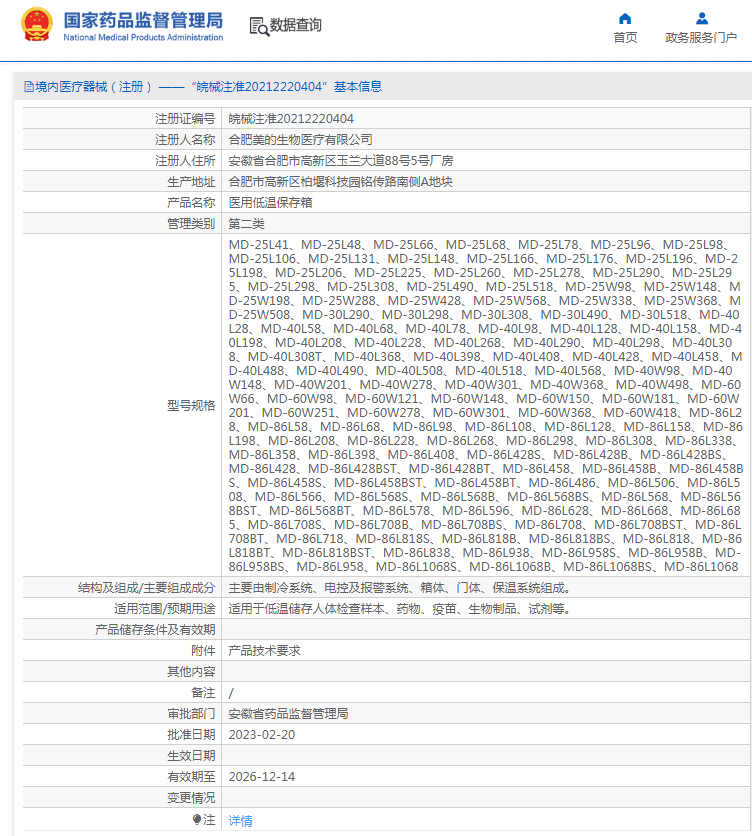Screen dimensions: 752x836
Task: Click 国家药品监督管理局 title text
Action: coord(143,20)
